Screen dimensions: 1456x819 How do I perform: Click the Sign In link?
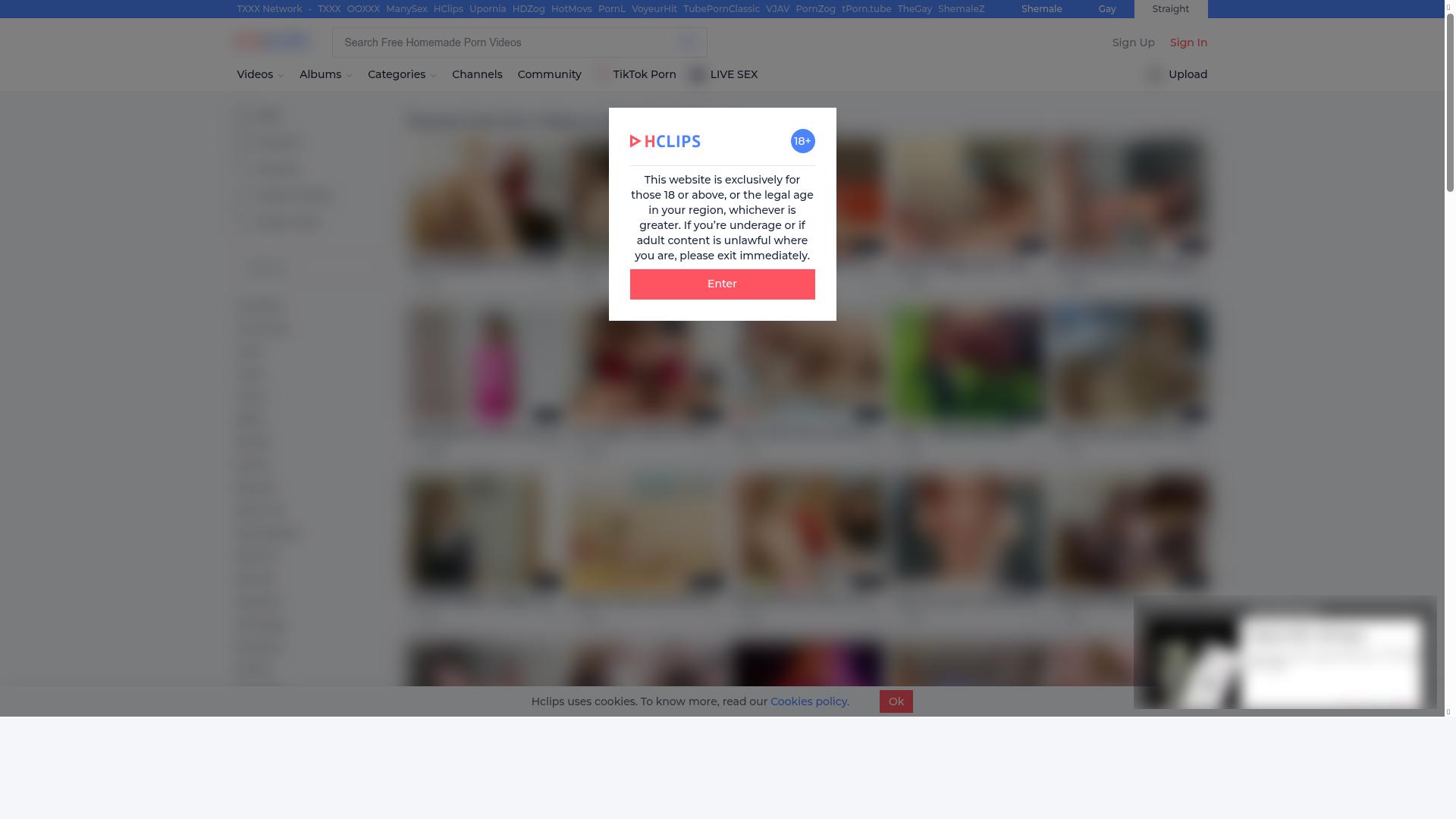coord(1188,42)
